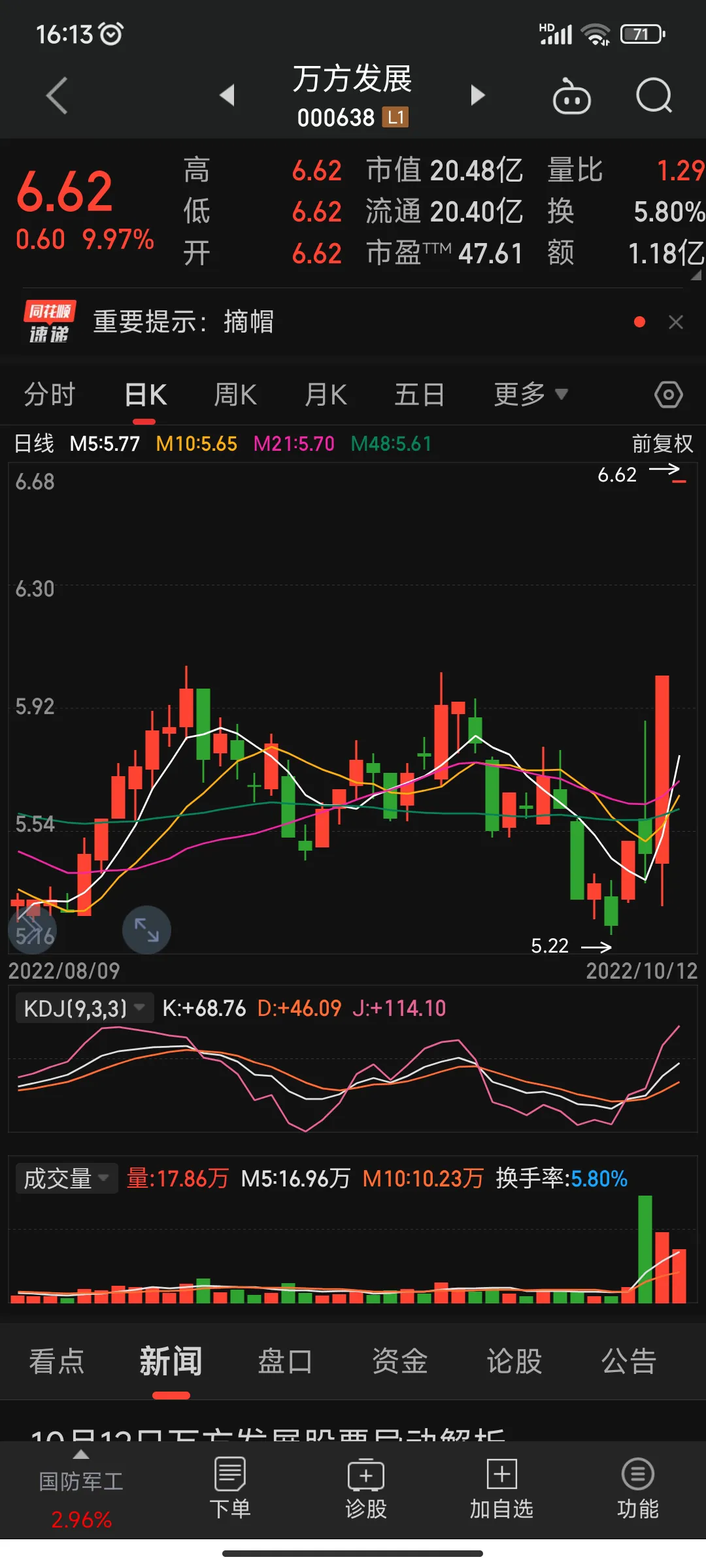The height and width of the screenshot is (1568, 706).
Task: Open 成交量 indicator dropdown
Action: (66, 1179)
